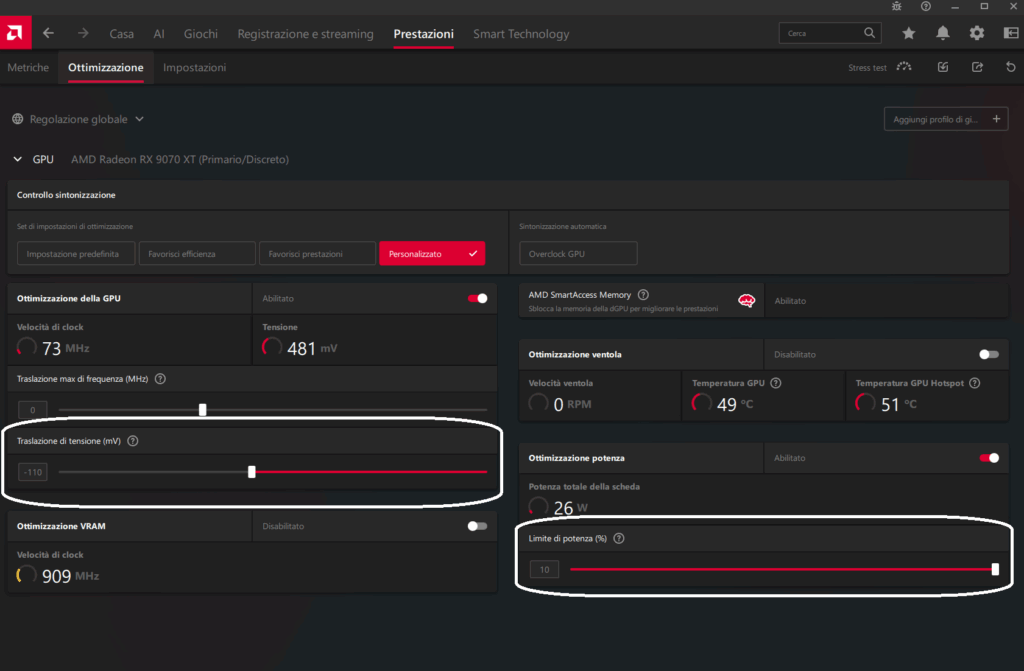The height and width of the screenshot is (671, 1024).
Task: Switch to the Metriche subtab
Action: coord(28,67)
